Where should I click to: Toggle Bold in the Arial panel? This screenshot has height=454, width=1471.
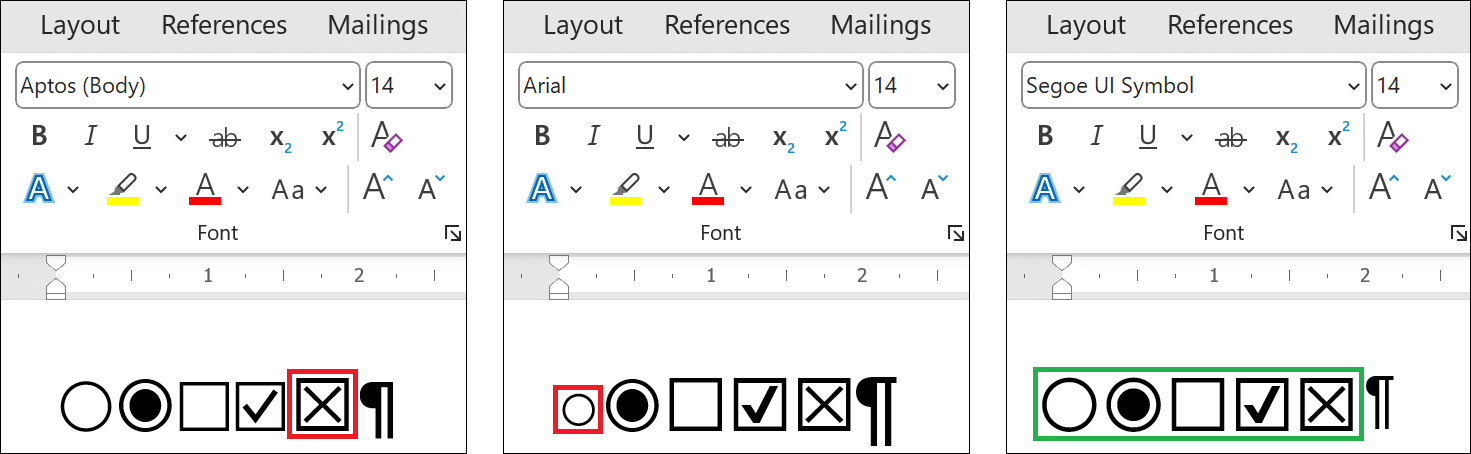click(542, 137)
